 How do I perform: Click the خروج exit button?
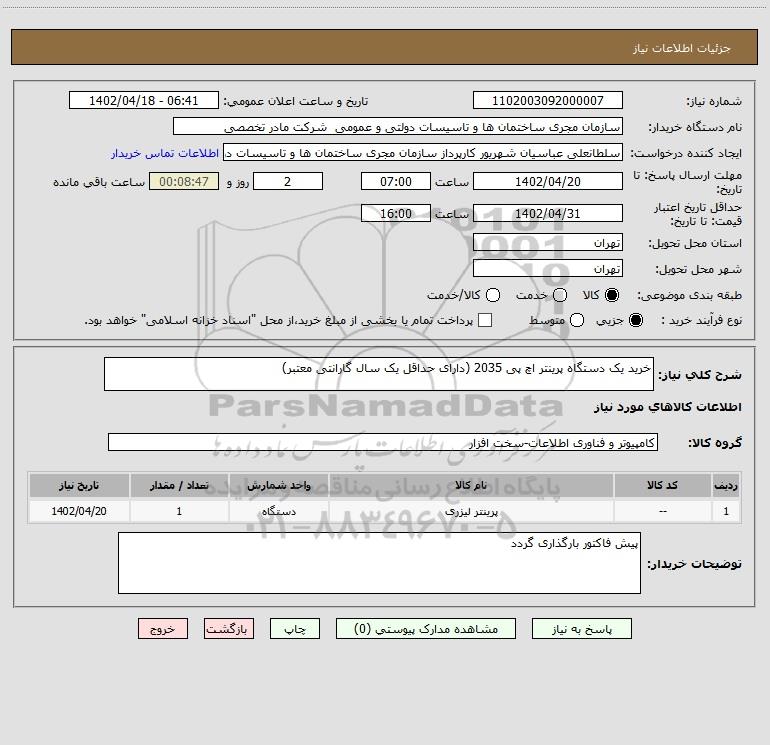tap(163, 629)
